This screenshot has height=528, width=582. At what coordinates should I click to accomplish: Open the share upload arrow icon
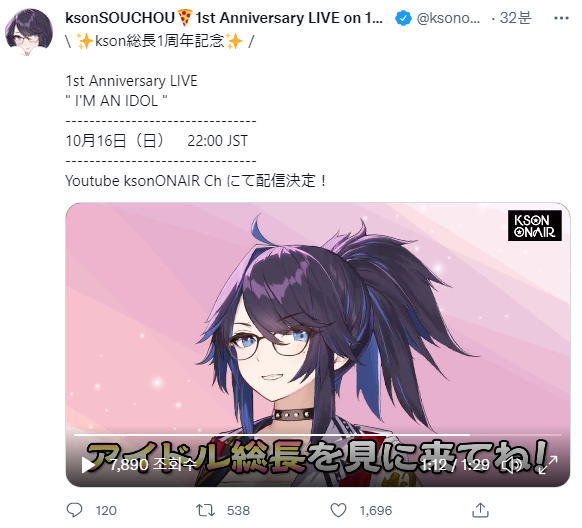coord(480,510)
